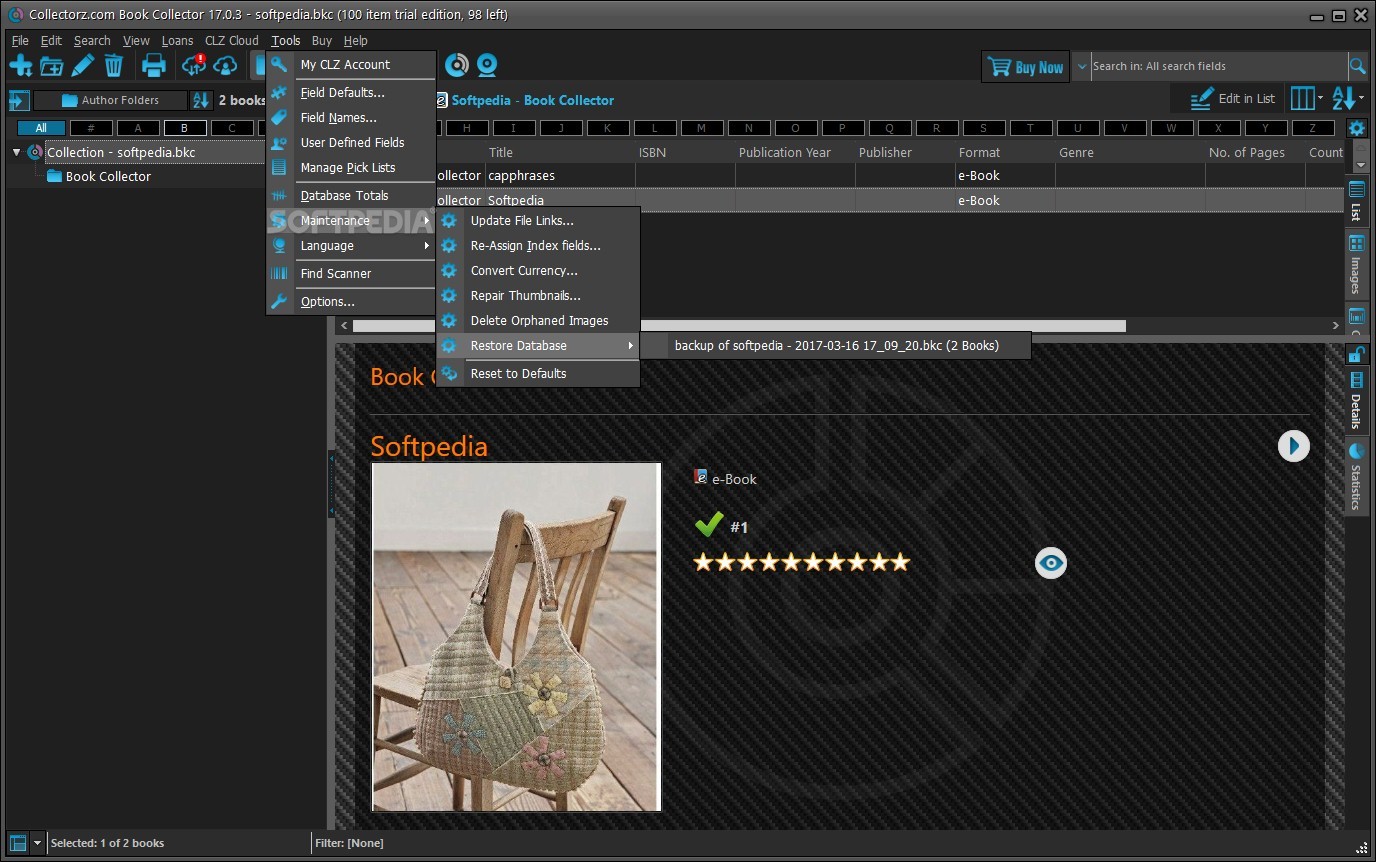Click the barcode icon beside Find Scanner
Screen dimensions: 1376x862
point(279,274)
